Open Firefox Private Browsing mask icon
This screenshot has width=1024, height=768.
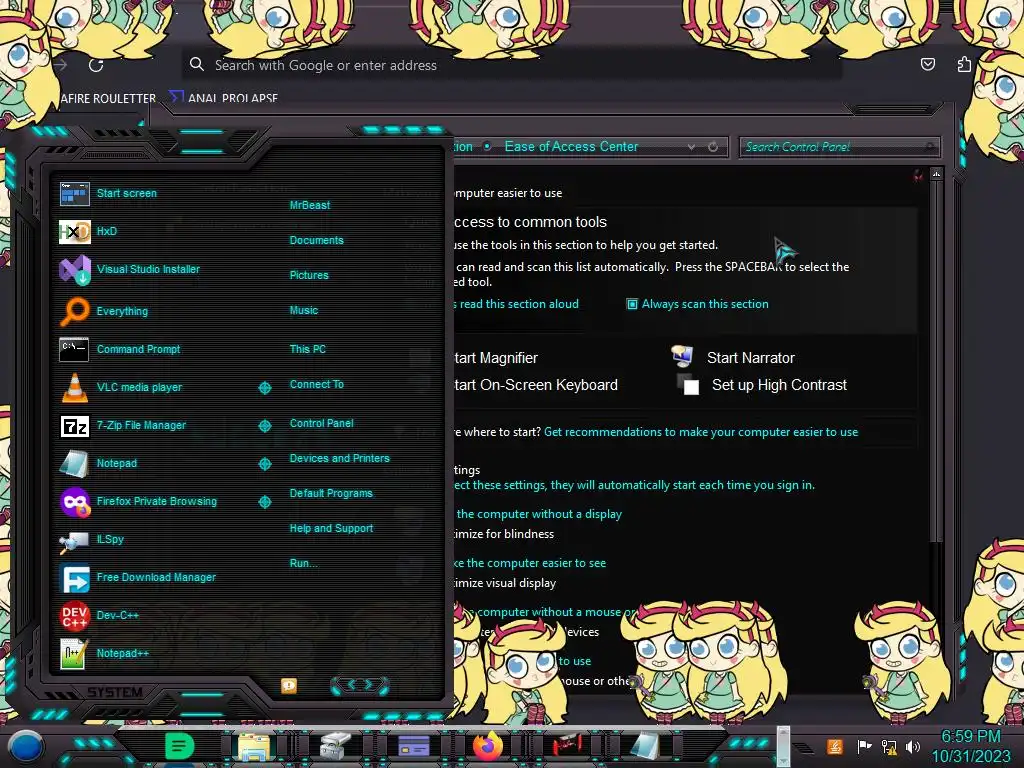click(74, 502)
